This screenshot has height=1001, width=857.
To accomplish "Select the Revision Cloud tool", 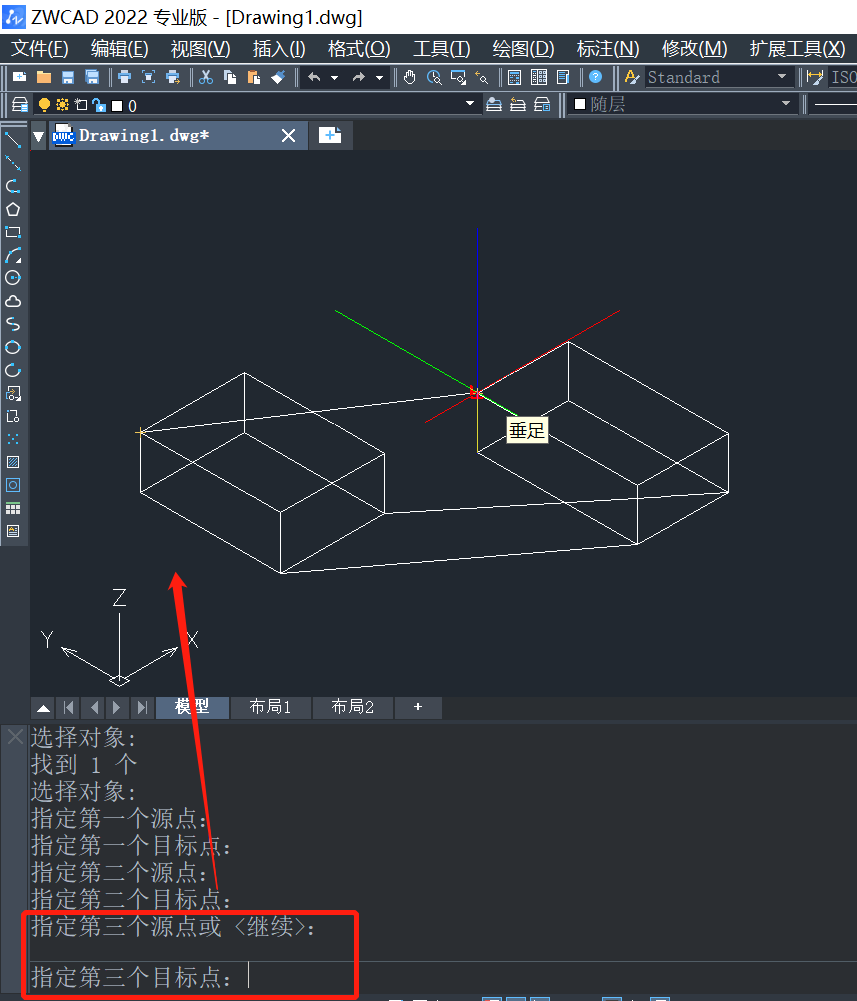I will pos(13,301).
